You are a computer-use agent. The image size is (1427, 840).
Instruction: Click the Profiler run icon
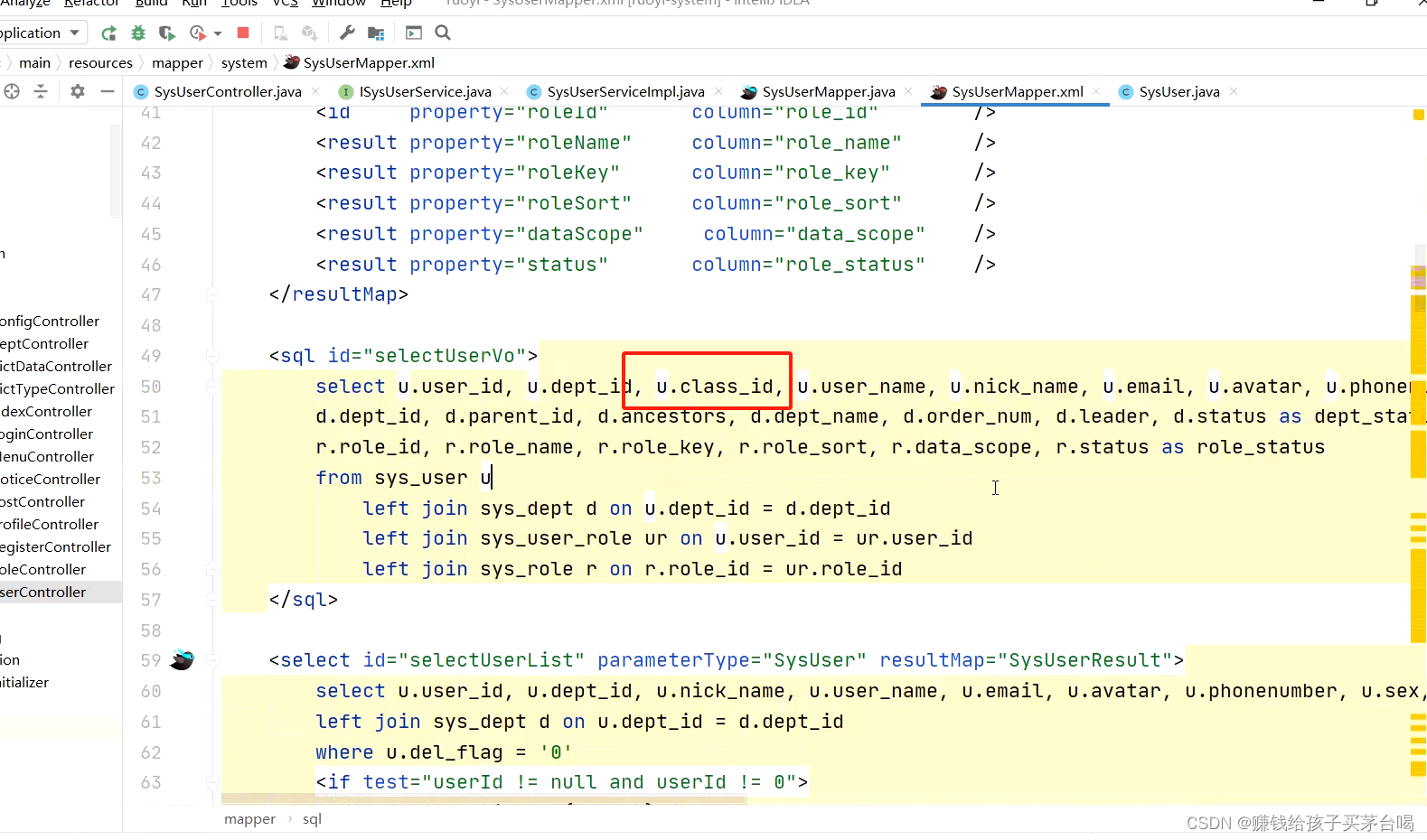pyautogui.click(x=198, y=33)
